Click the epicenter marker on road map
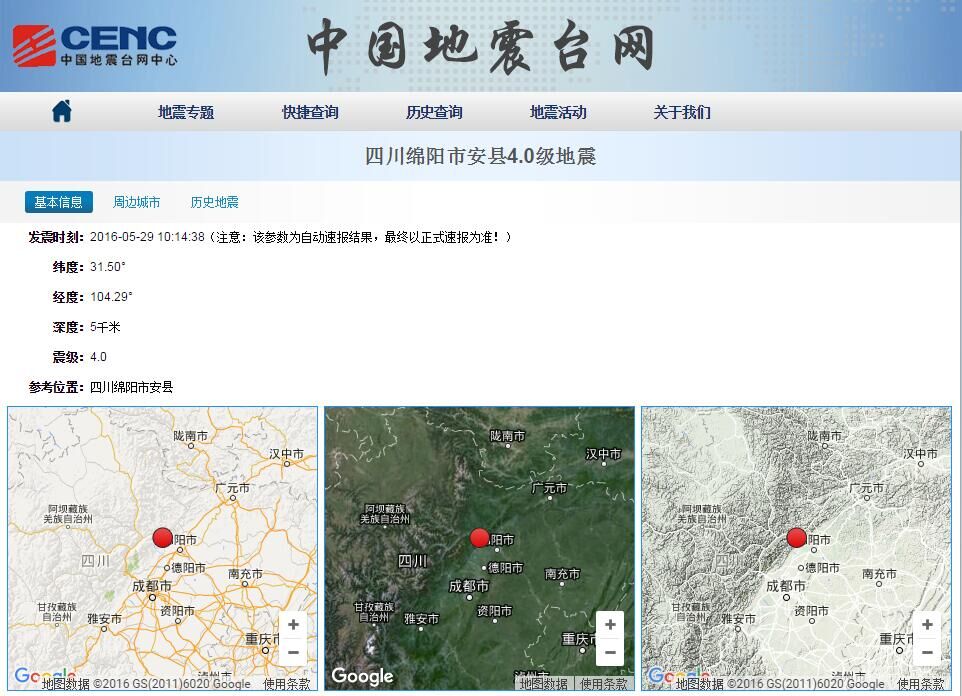The height and width of the screenshot is (696, 962). click(163, 537)
